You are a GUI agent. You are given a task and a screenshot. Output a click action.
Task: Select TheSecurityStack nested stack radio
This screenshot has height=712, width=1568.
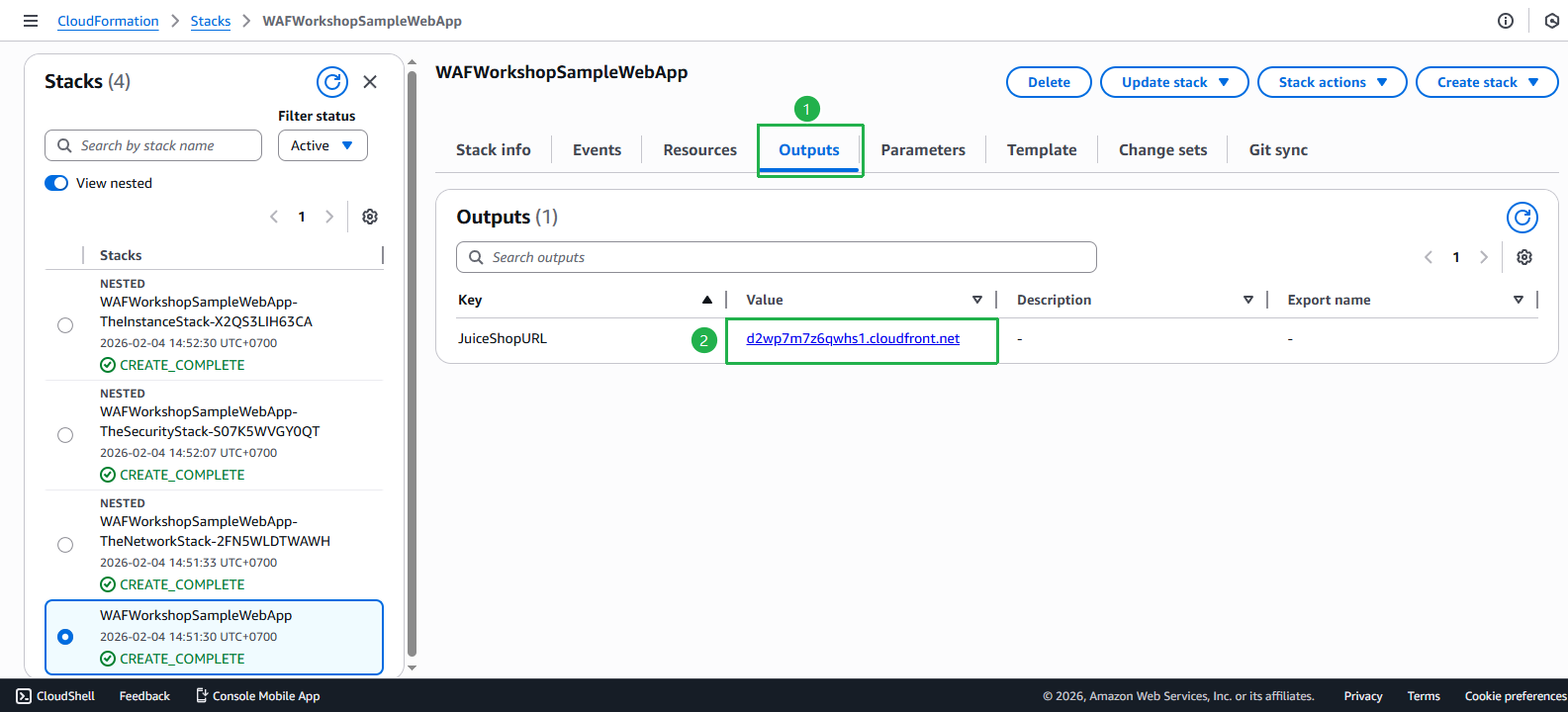pyautogui.click(x=65, y=435)
